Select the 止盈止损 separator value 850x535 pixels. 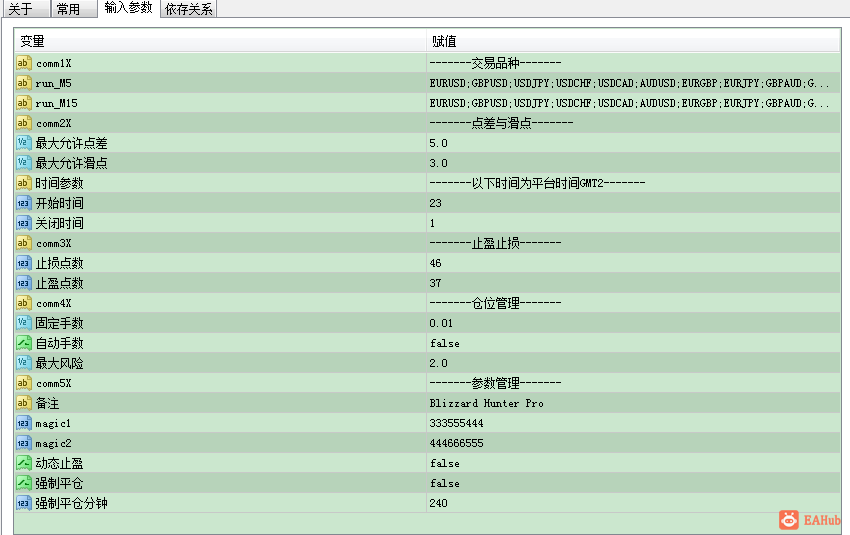coord(495,243)
